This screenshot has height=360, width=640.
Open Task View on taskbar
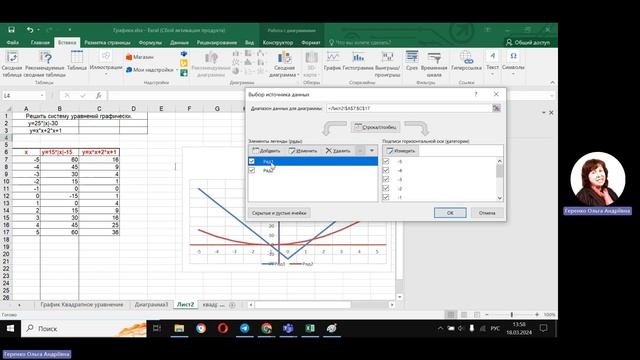(x=157, y=328)
